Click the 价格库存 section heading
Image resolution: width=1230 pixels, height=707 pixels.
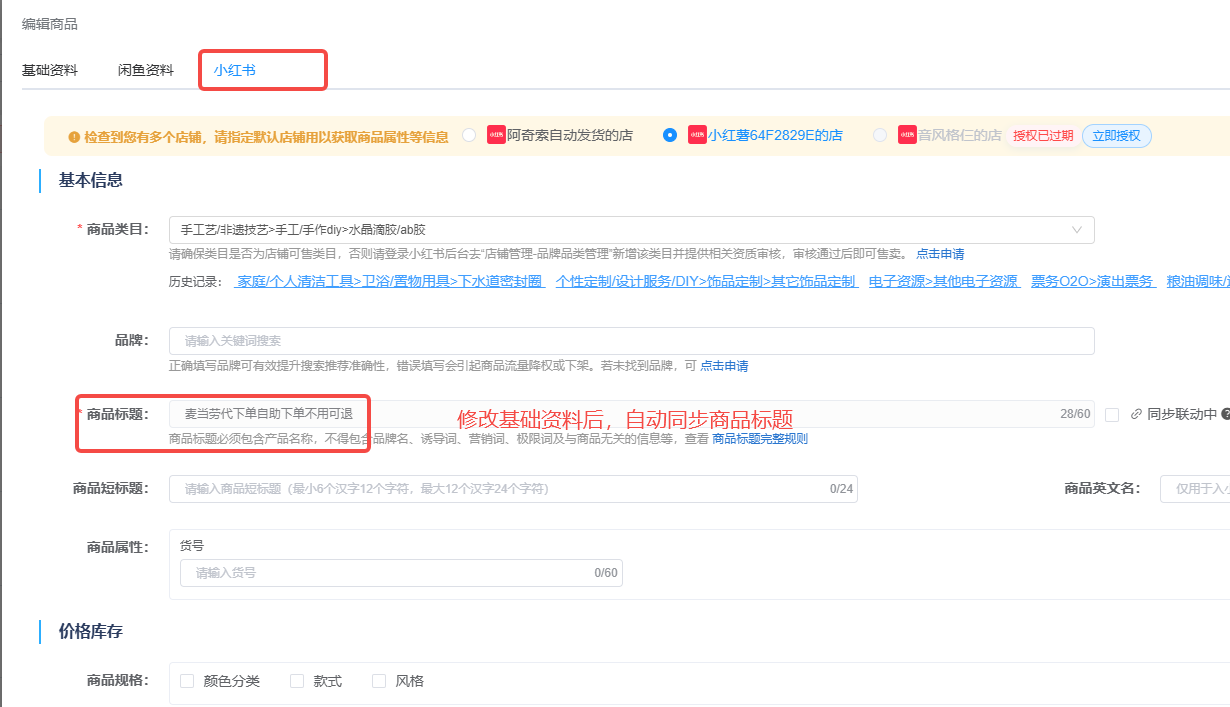coord(91,632)
